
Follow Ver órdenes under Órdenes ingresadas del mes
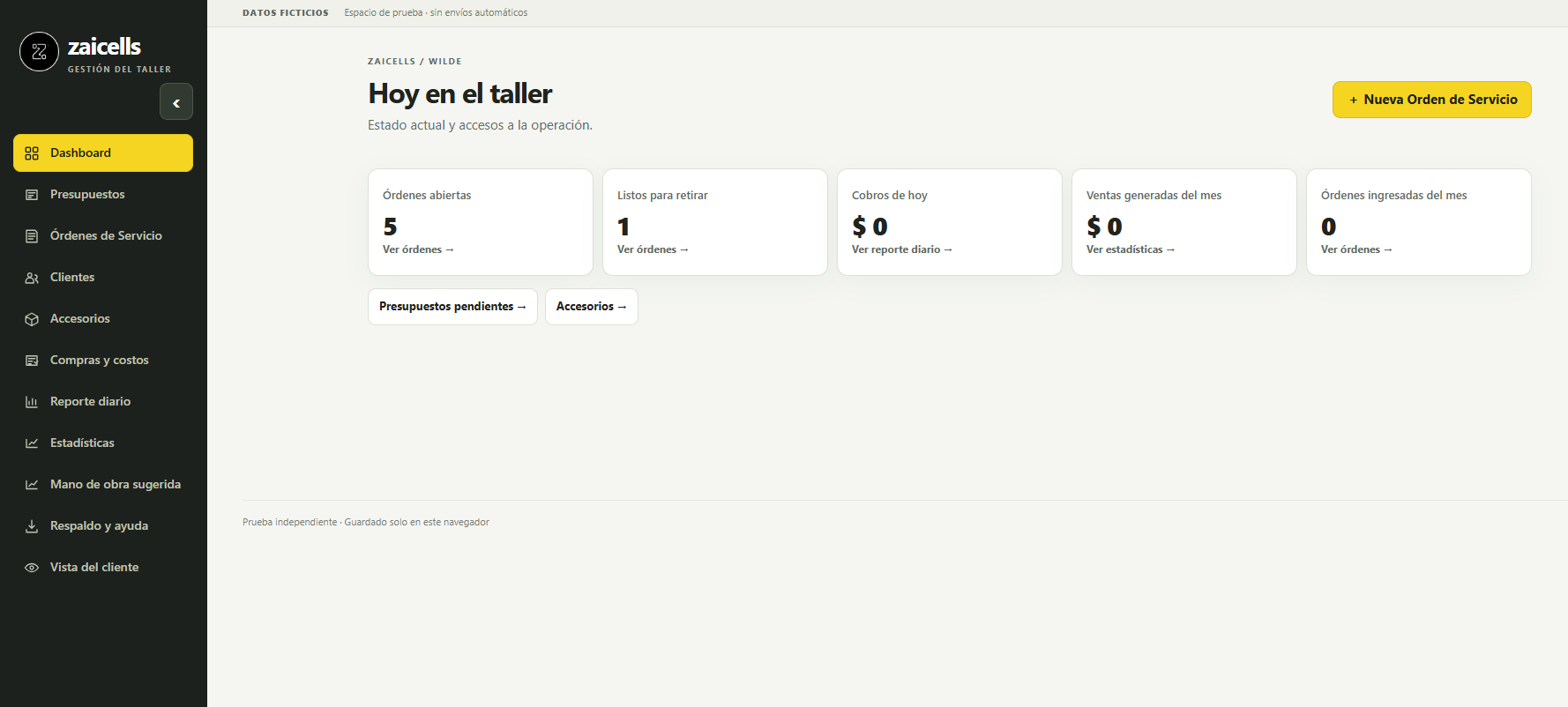[x=1356, y=249]
